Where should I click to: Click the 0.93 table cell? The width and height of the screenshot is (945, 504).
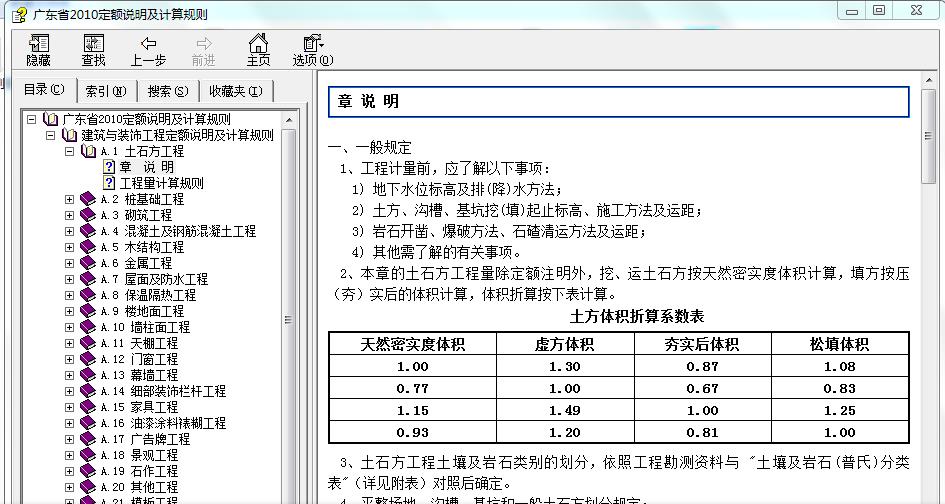click(x=412, y=432)
